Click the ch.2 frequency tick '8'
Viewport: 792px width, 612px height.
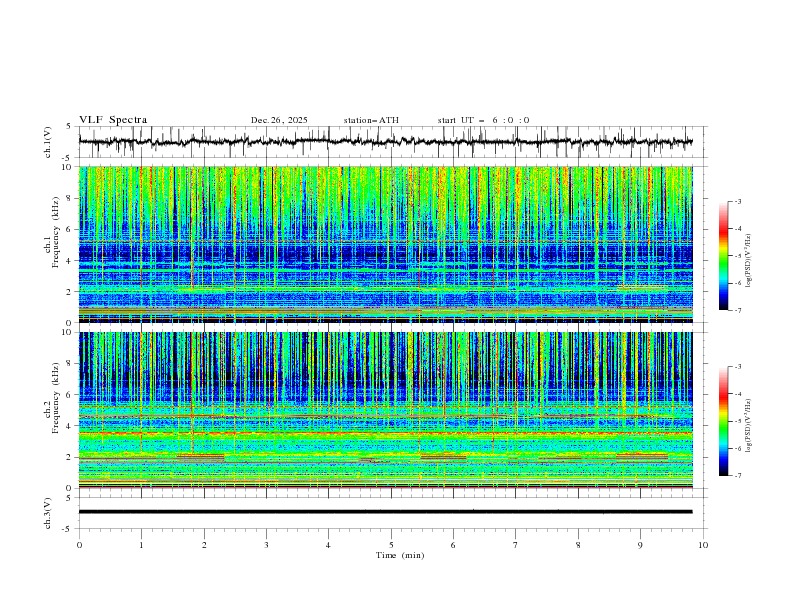pos(71,364)
